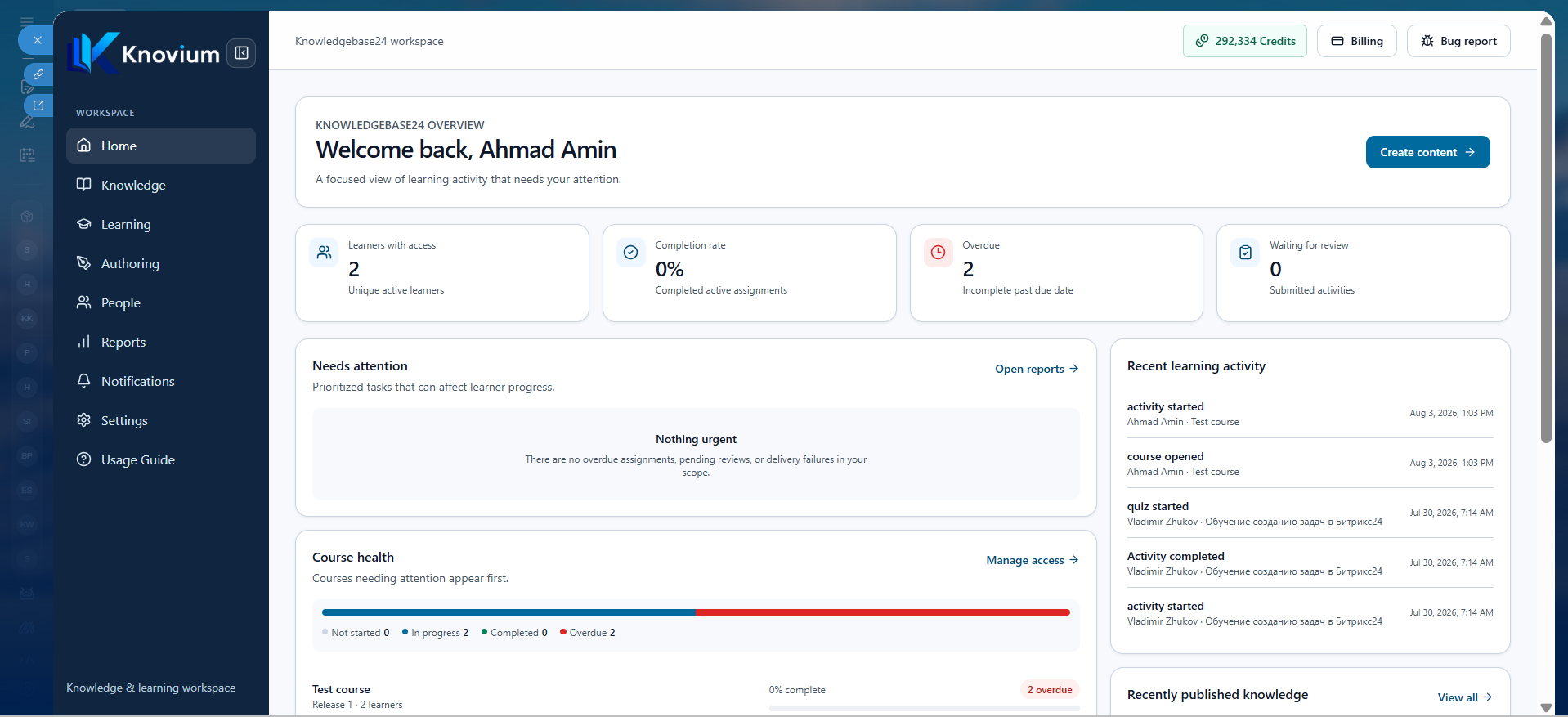
Task: Click the Knovium logo
Action: (x=144, y=53)
